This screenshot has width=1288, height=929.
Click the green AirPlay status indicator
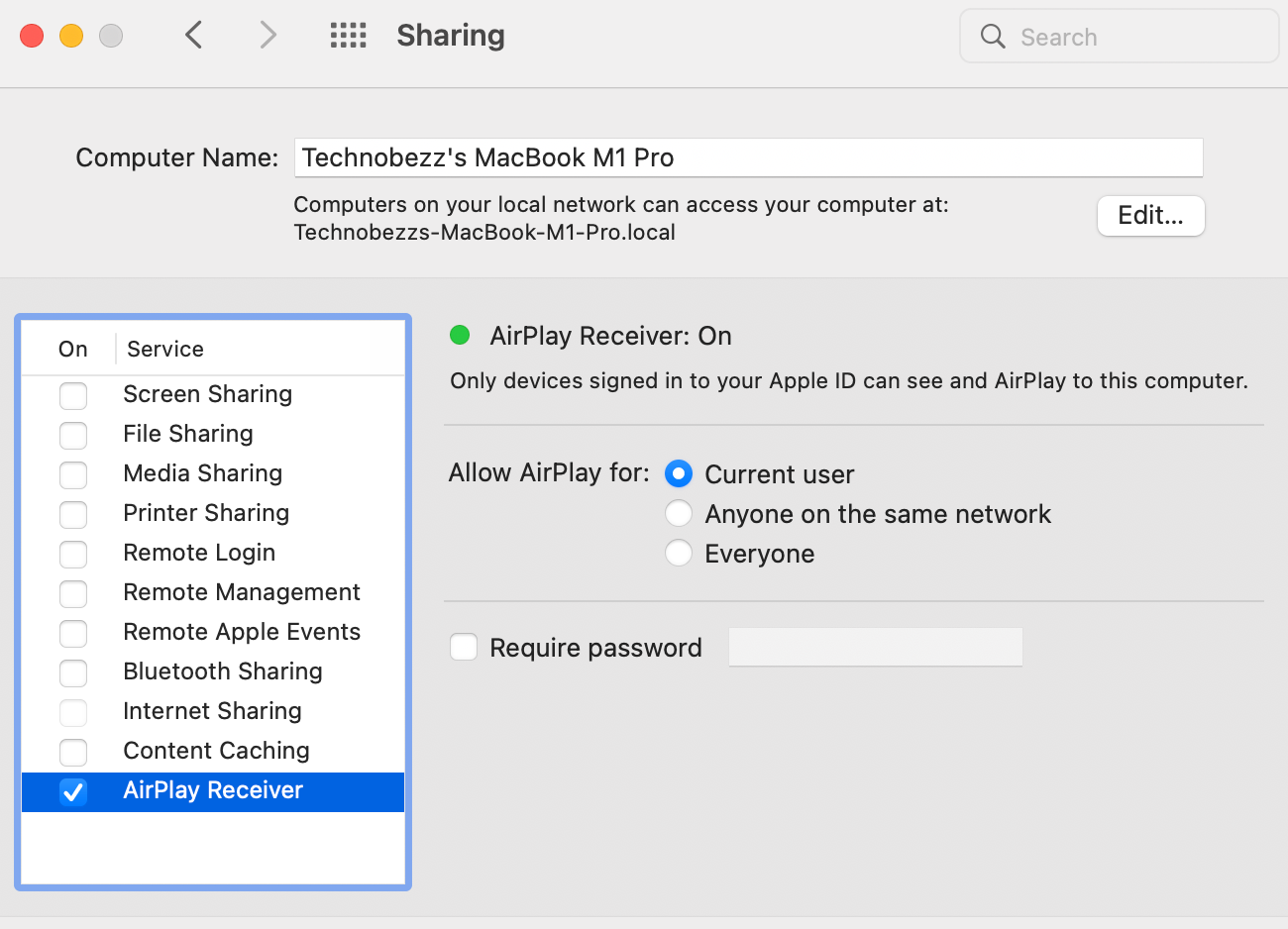tap(460, 335)
